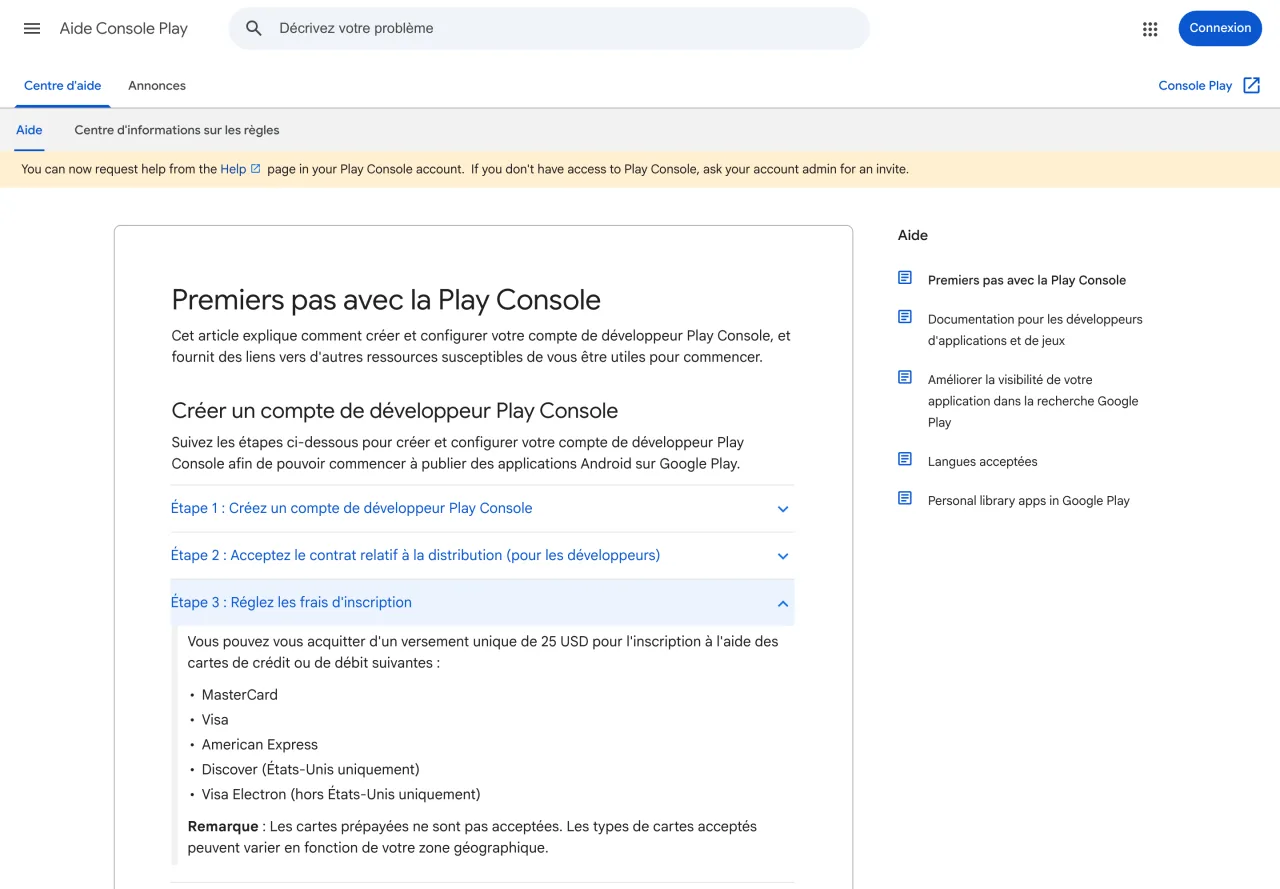Collapse Étape 3 : Réglez les frais d'inscription
The height and width of the screenshot is (889, 1280).
(291, 602)
